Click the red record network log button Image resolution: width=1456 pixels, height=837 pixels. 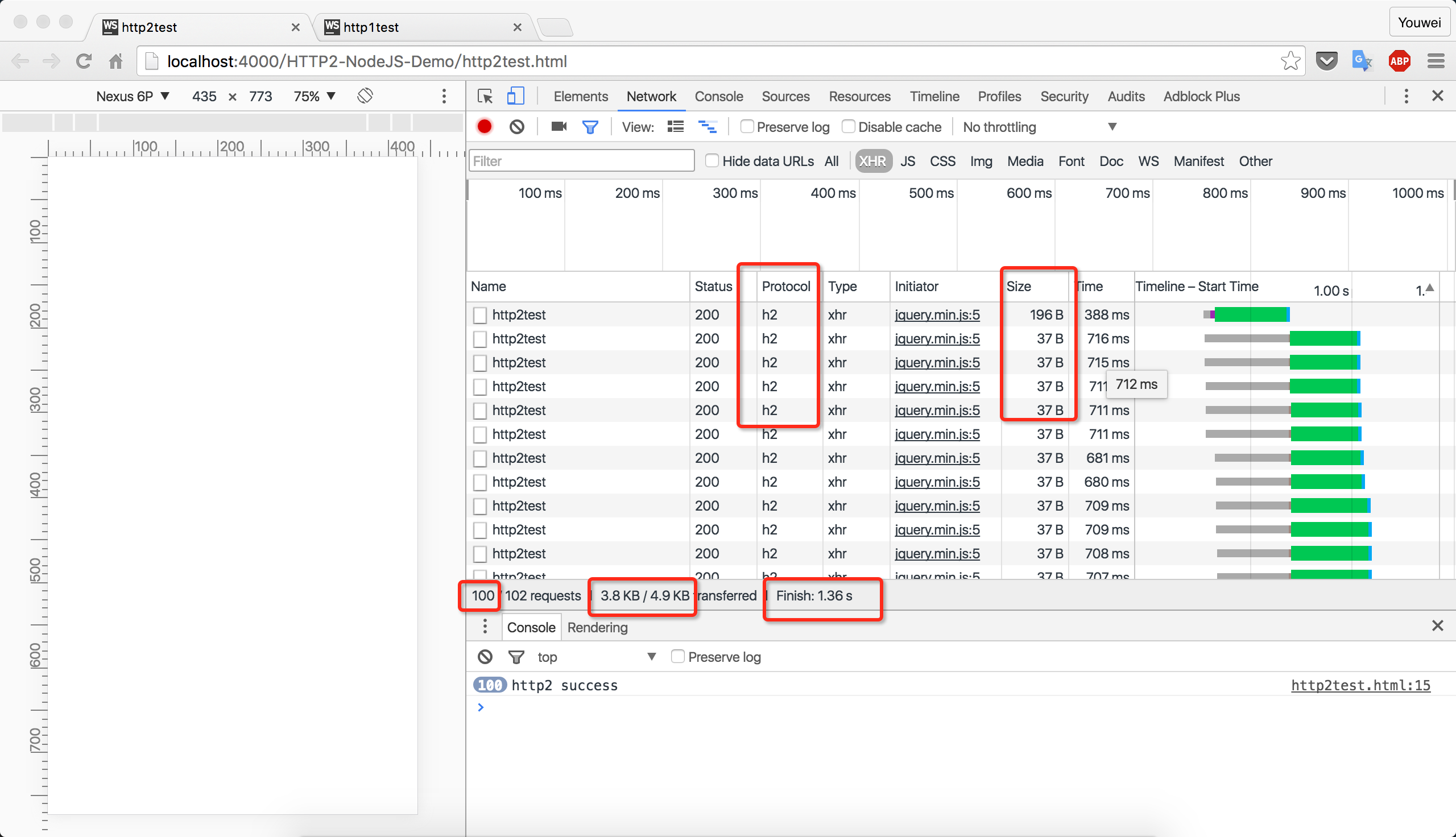pos(485,126)
